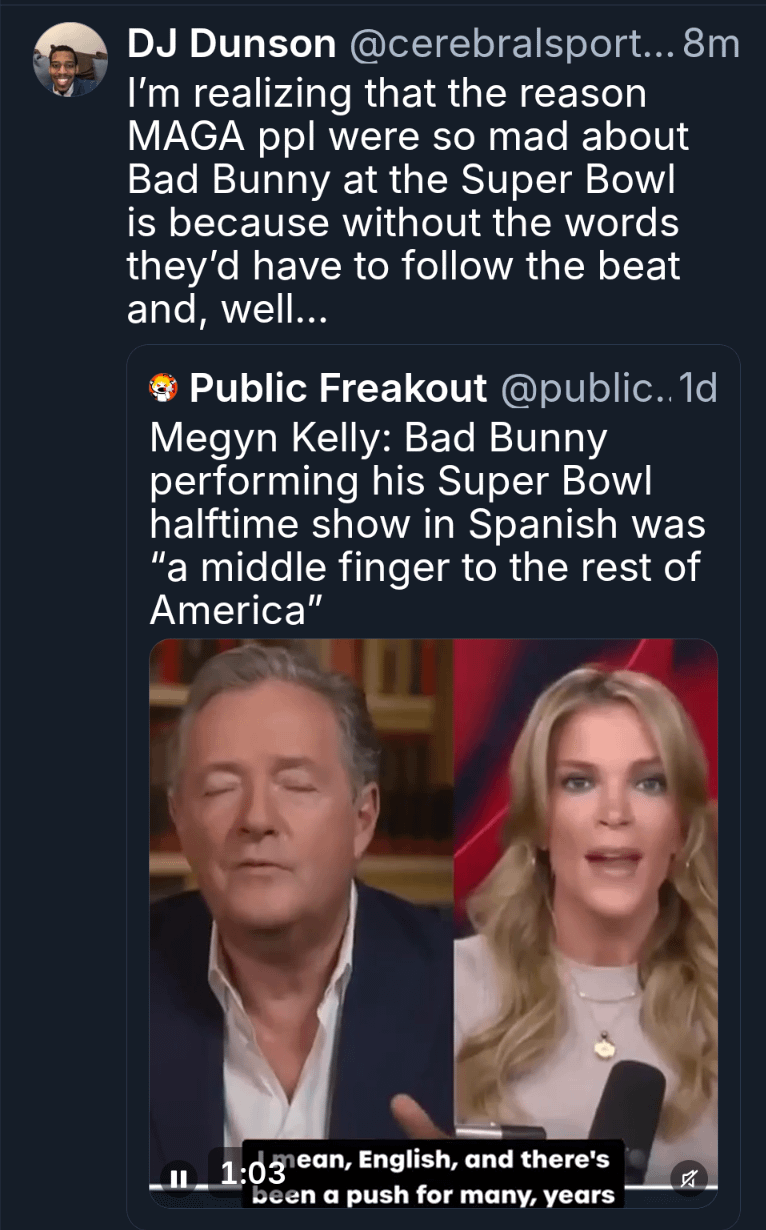Pause the video with the pause button
The height and width of the screenshot is (1230, 766).
coord(178,1178)
